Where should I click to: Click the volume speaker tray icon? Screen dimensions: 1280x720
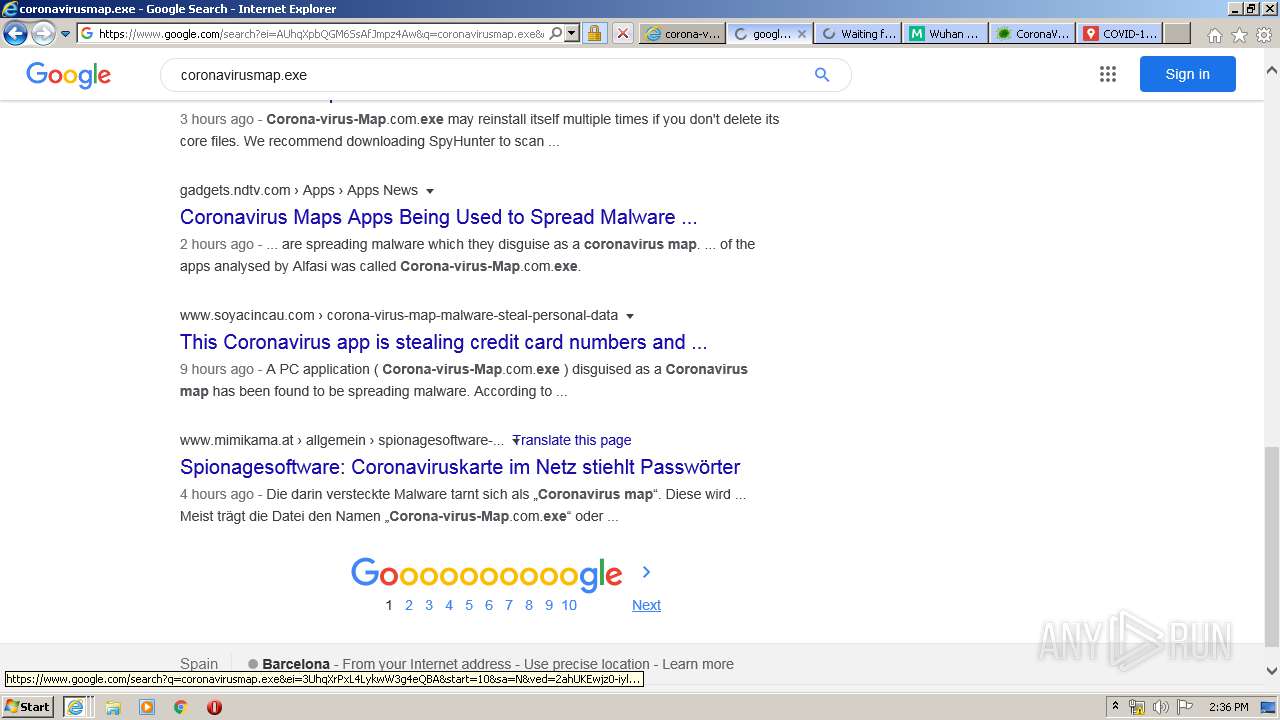point(1160,707)
